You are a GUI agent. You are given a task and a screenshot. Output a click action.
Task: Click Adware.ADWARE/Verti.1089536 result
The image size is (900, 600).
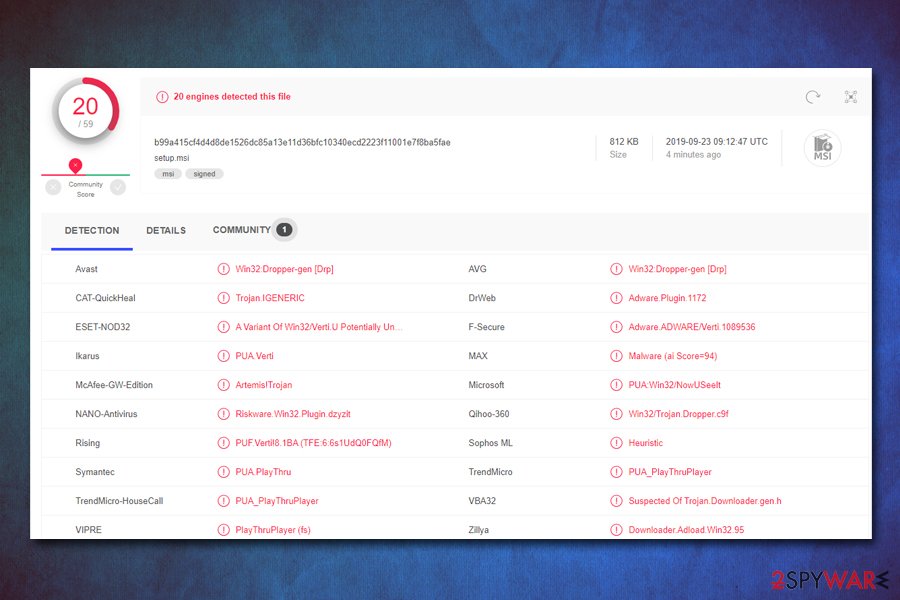click(692, 327)
